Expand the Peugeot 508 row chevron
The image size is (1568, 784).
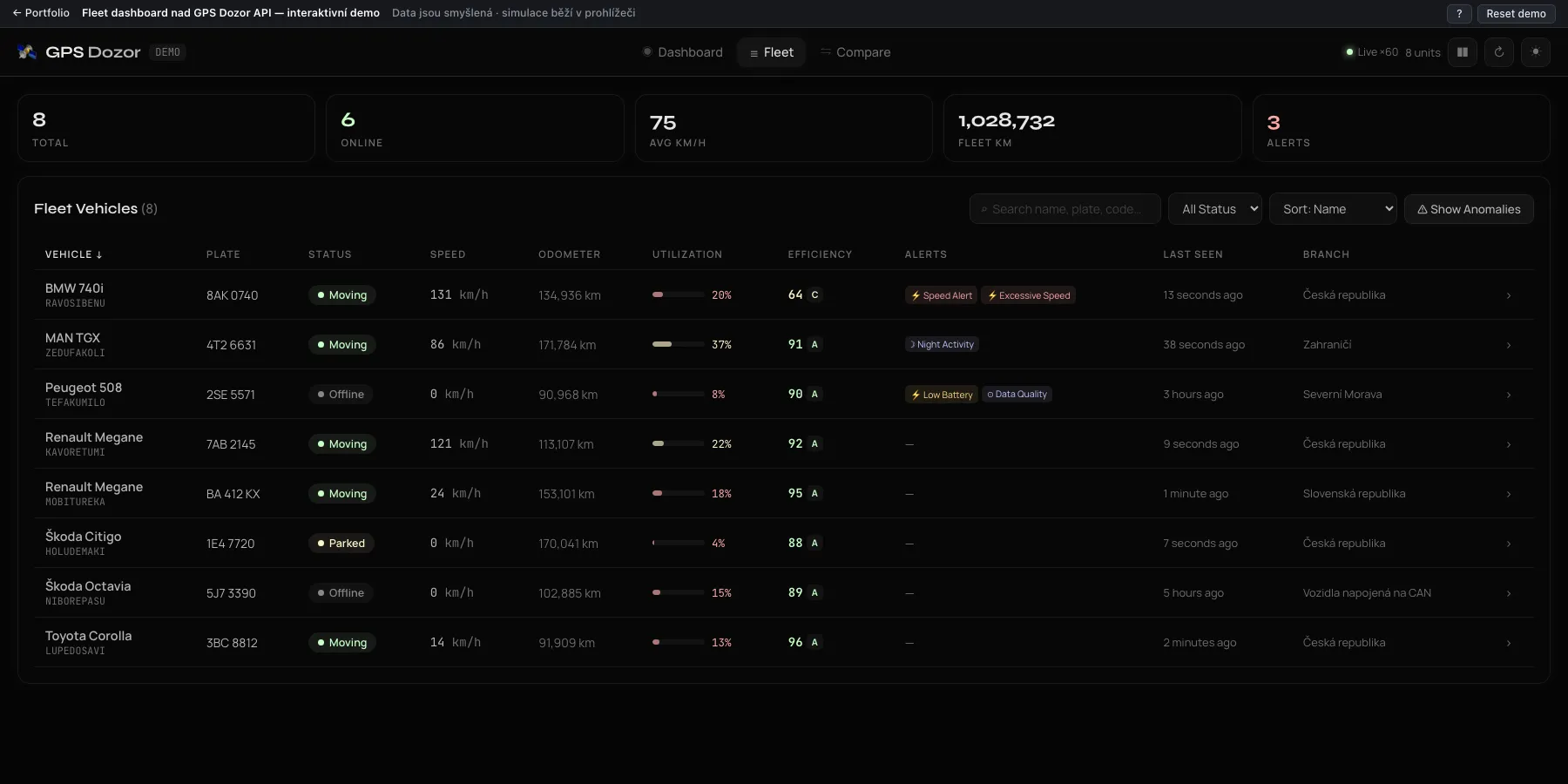pyautogui.click(x=1509, y=395)
